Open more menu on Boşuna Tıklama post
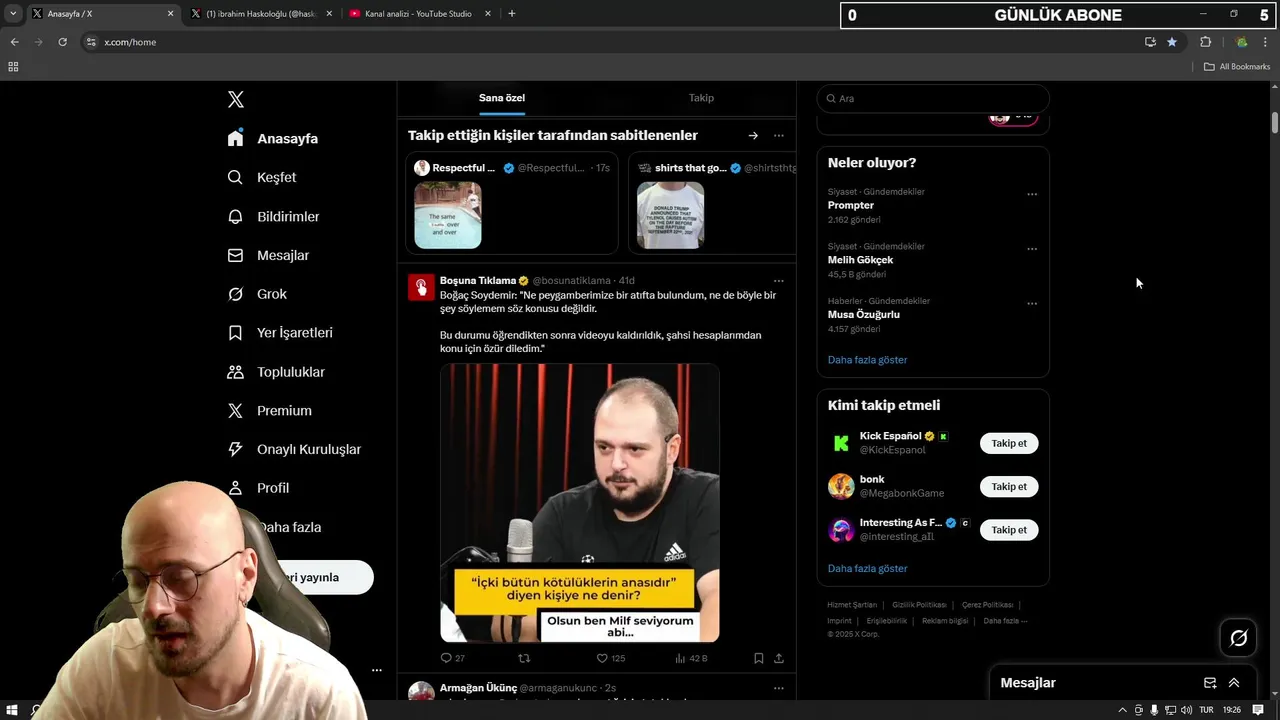 778,281
